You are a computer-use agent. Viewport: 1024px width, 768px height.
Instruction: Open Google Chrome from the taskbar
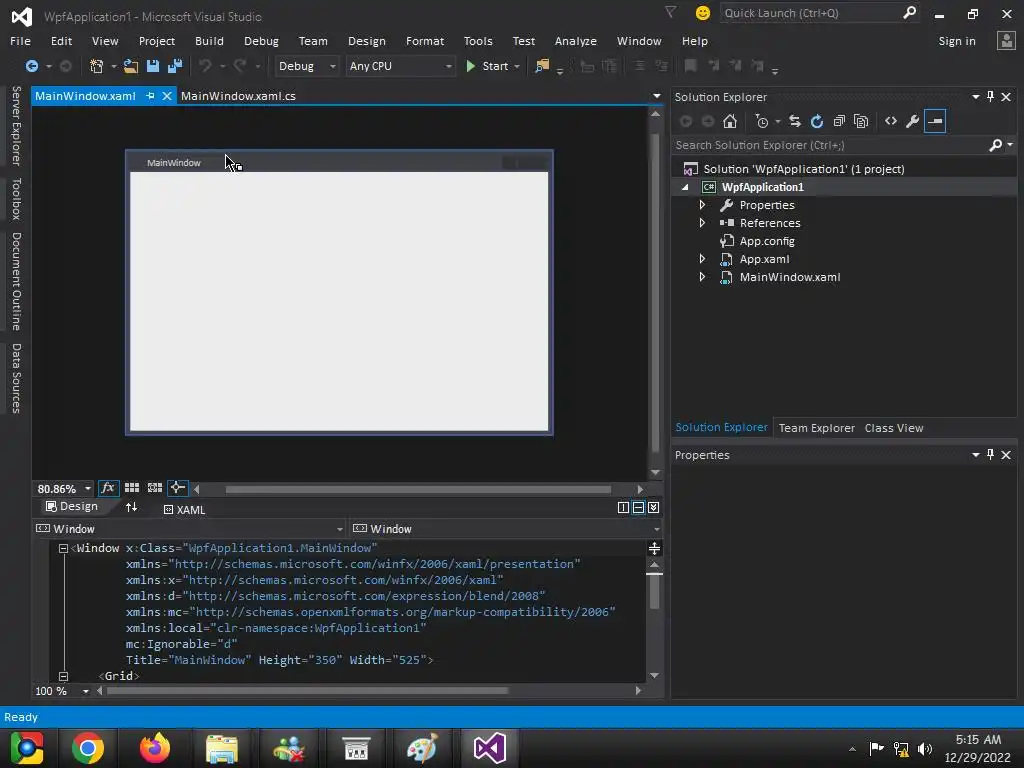(88, 748)
